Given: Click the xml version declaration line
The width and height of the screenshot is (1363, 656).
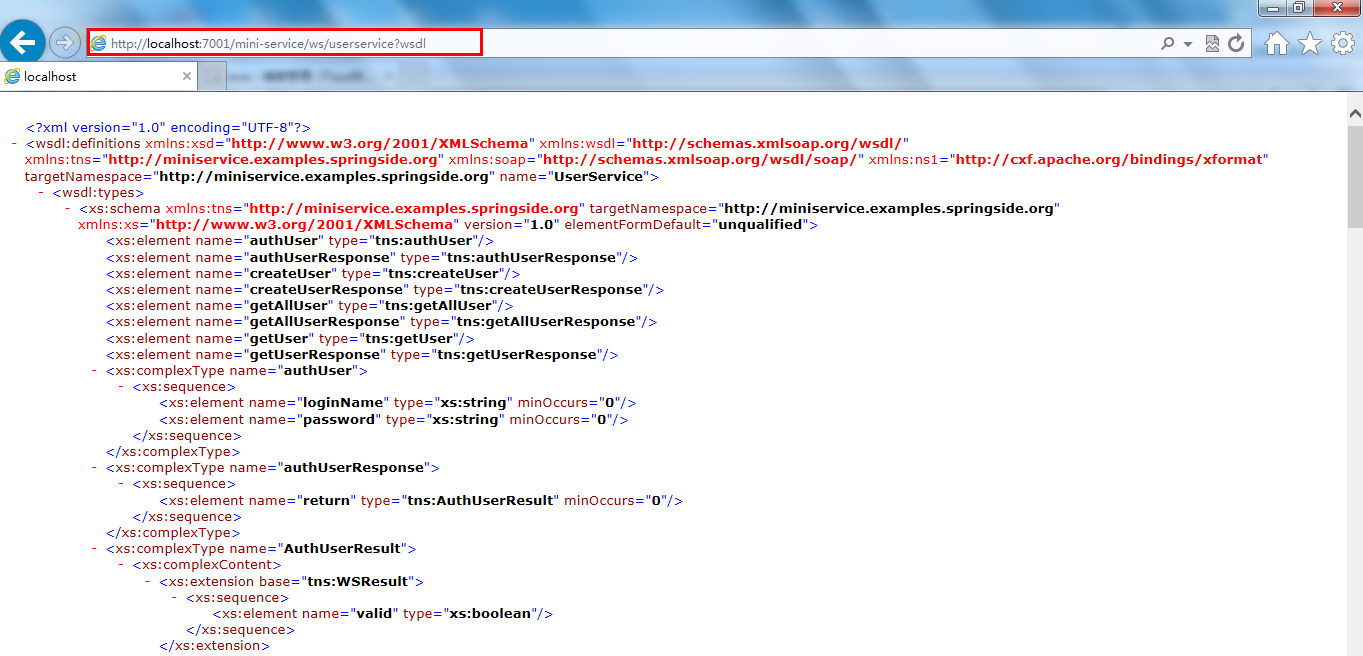Looking at the screenshot, I should [168, 128].
